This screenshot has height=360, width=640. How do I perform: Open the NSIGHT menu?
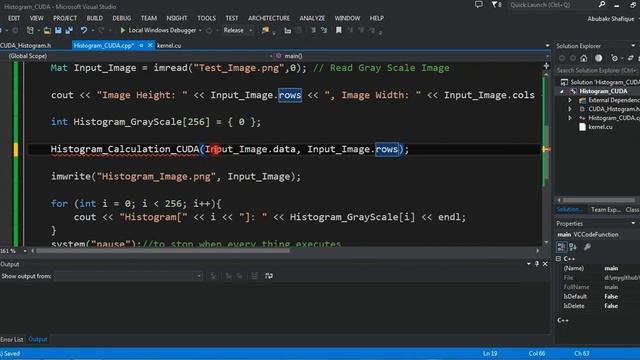click(x=177, y=18)
